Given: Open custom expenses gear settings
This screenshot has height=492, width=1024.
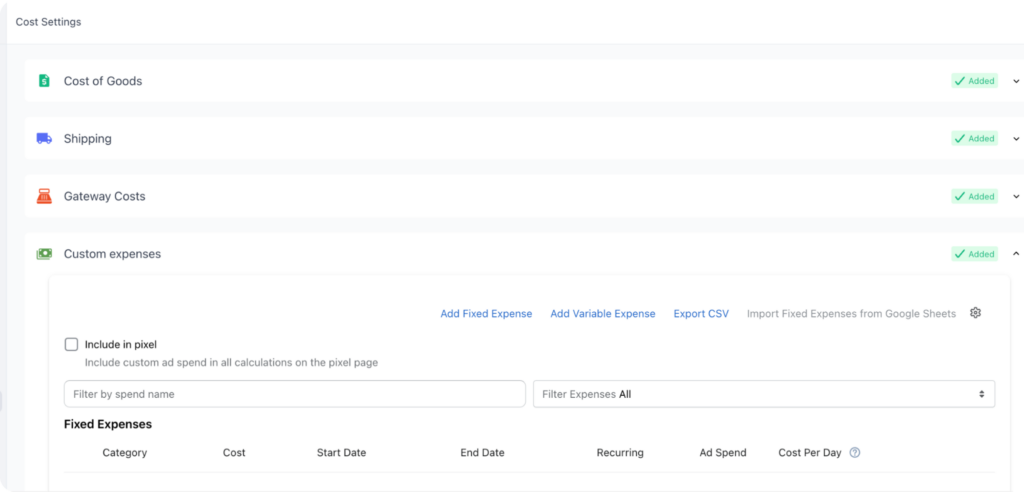Looking at the screenshot, I should click(976, 313).
